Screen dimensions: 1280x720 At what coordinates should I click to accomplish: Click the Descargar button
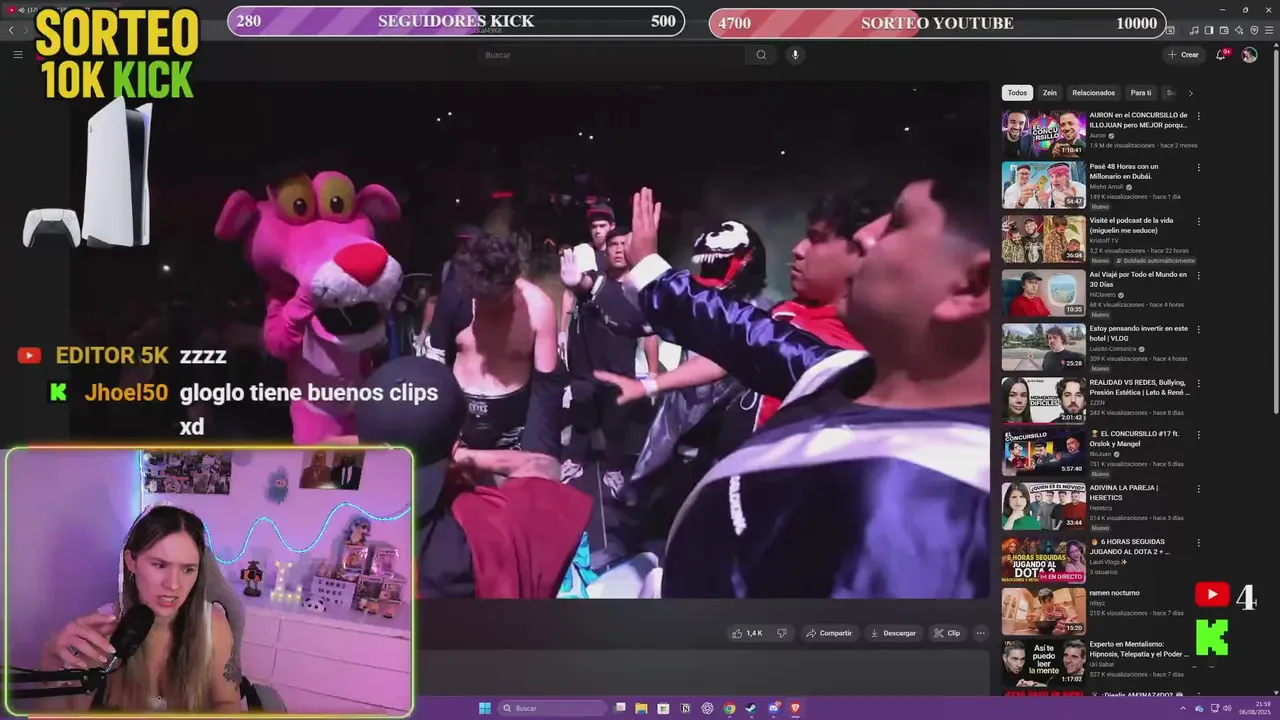click(x=893, y=633)
